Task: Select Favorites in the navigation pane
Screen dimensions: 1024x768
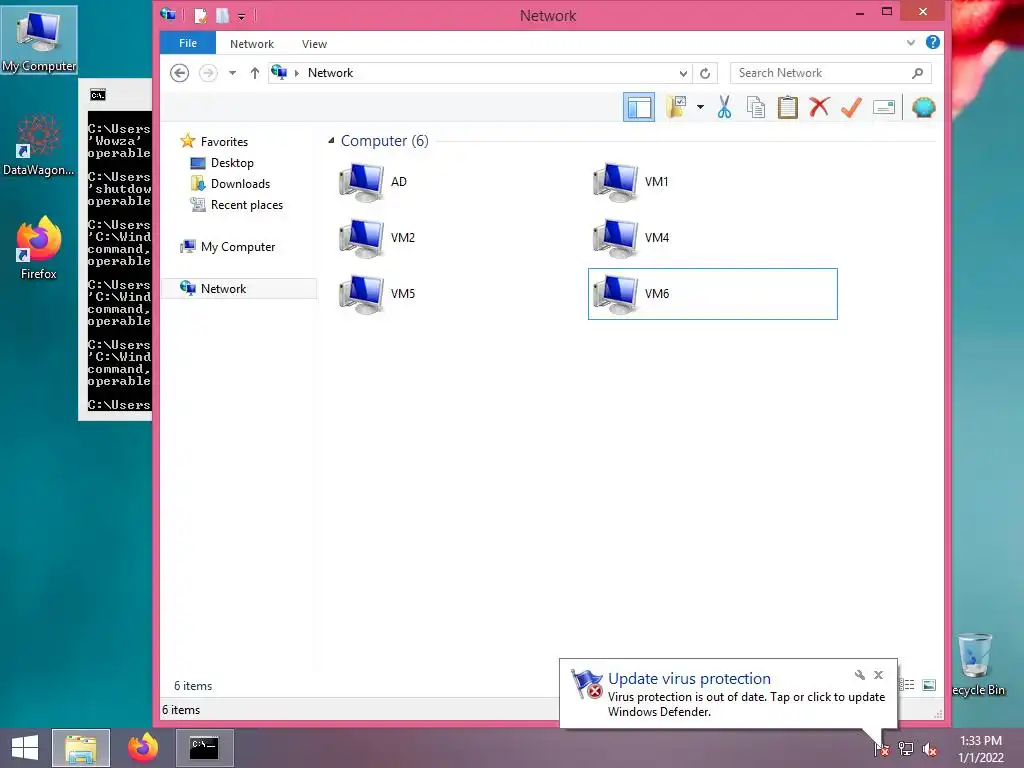Action: [x=224, y=142]
